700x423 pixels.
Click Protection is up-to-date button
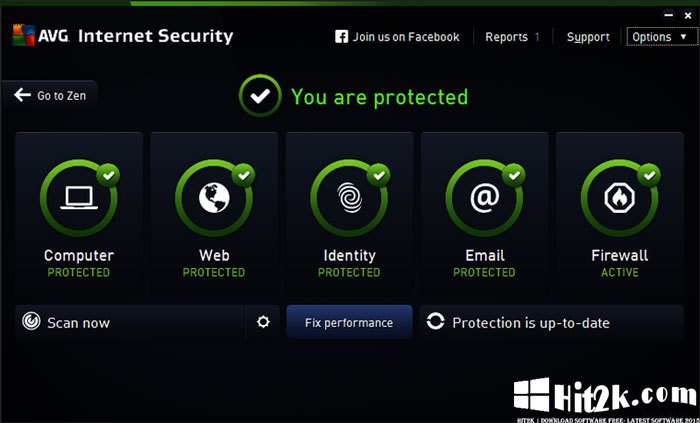tap(530, 322)
